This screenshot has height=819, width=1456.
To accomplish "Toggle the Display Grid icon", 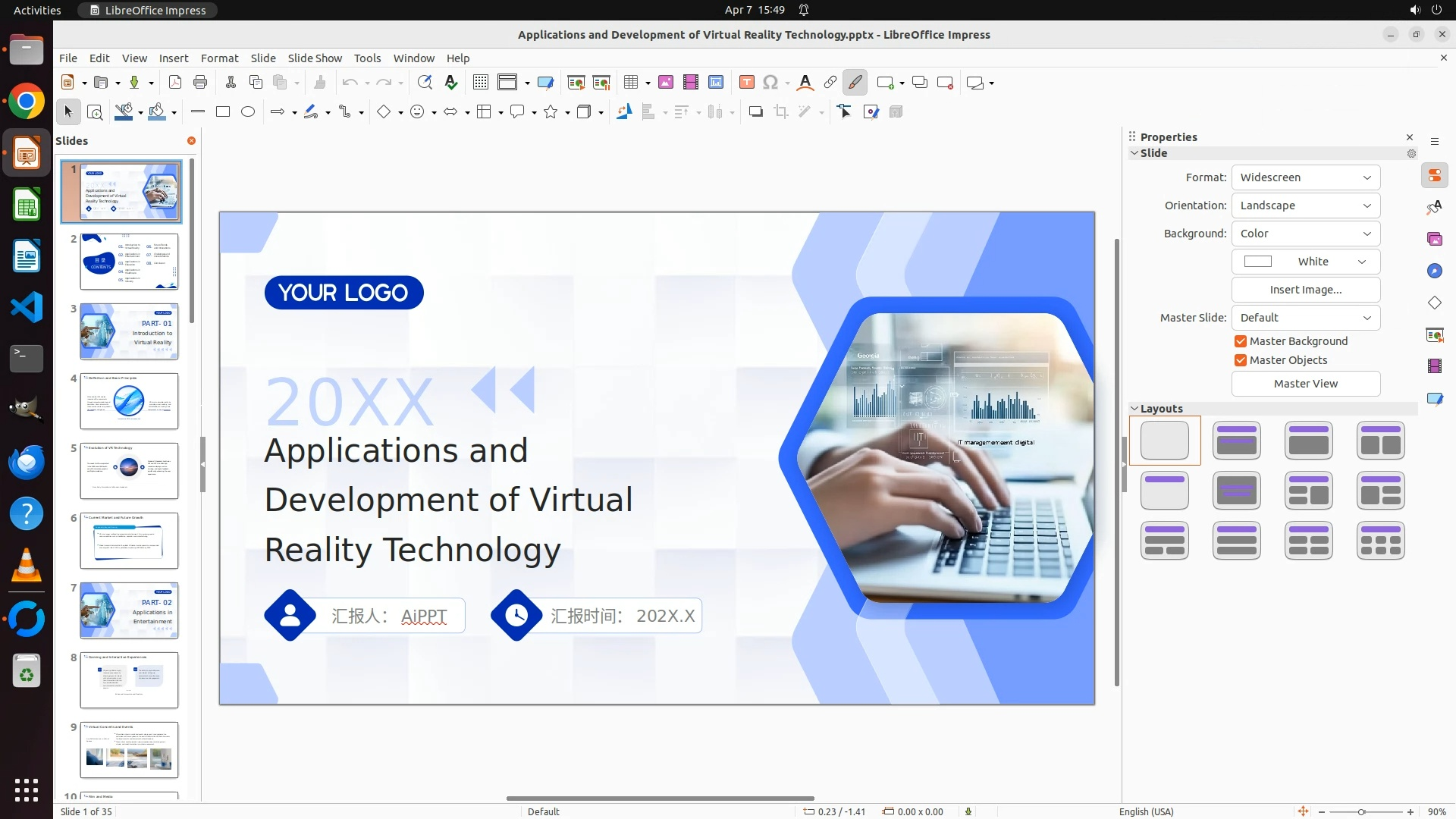I will point(480,83).
